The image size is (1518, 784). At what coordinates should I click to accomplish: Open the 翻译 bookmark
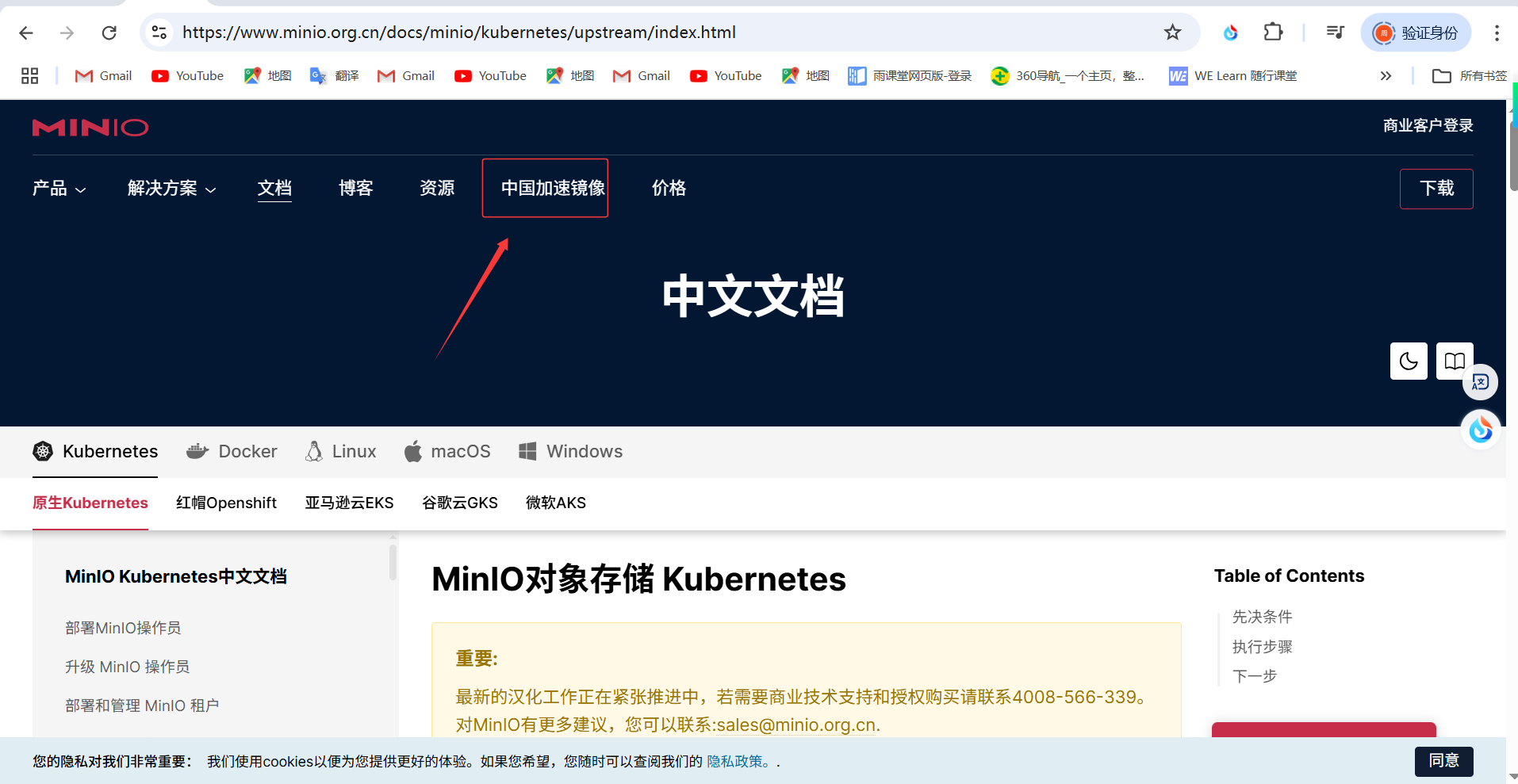tap(335, 76)
